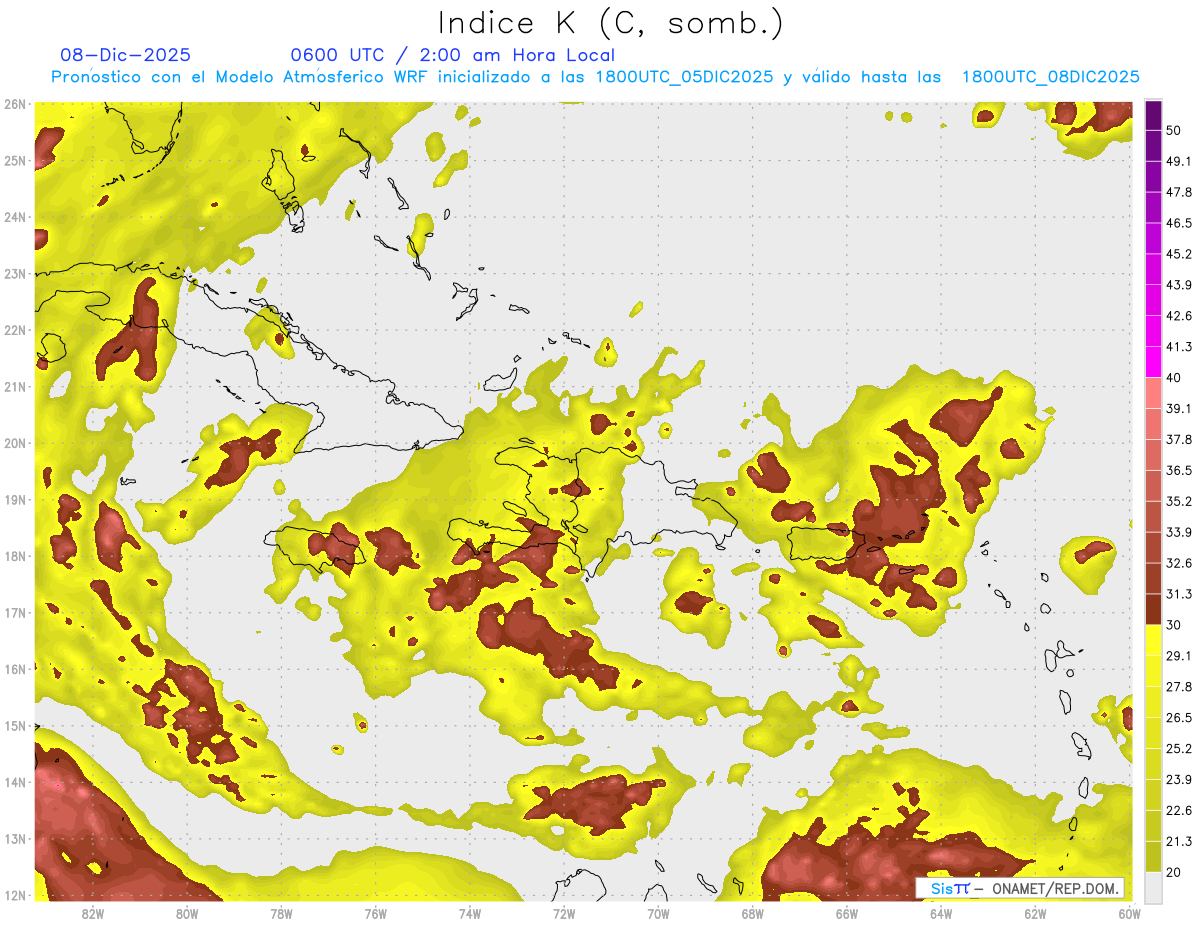The width and height of the screenshot is (1200, 927).
Task: Click the "72W" longitude label
Action: [564, 914]
